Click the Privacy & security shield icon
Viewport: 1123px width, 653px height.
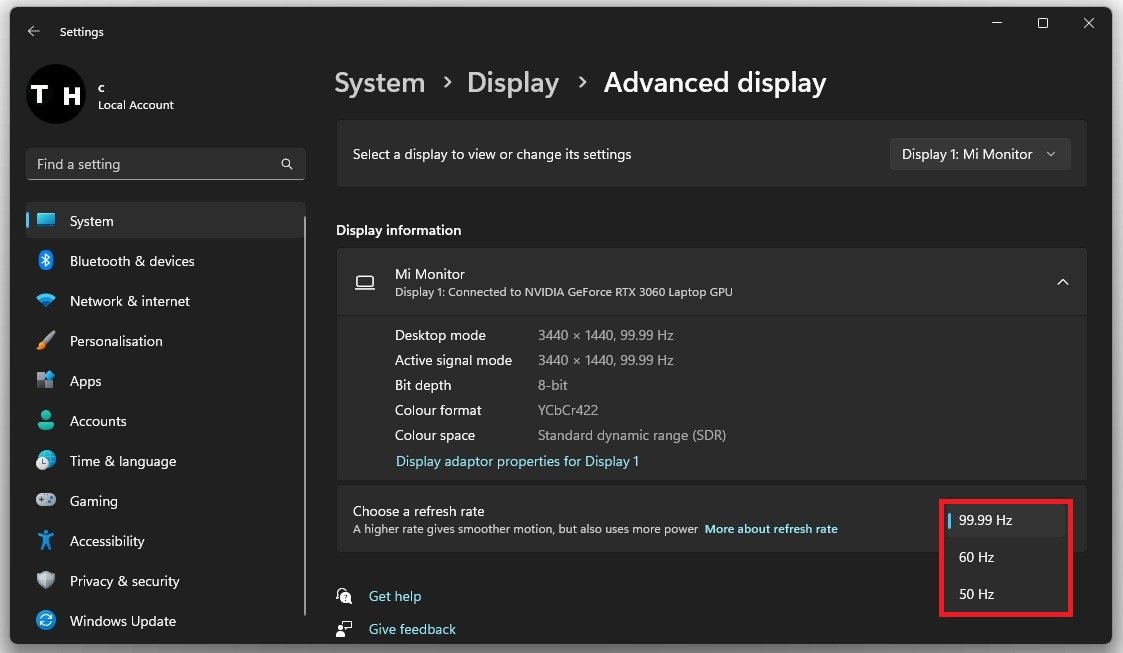46,580
